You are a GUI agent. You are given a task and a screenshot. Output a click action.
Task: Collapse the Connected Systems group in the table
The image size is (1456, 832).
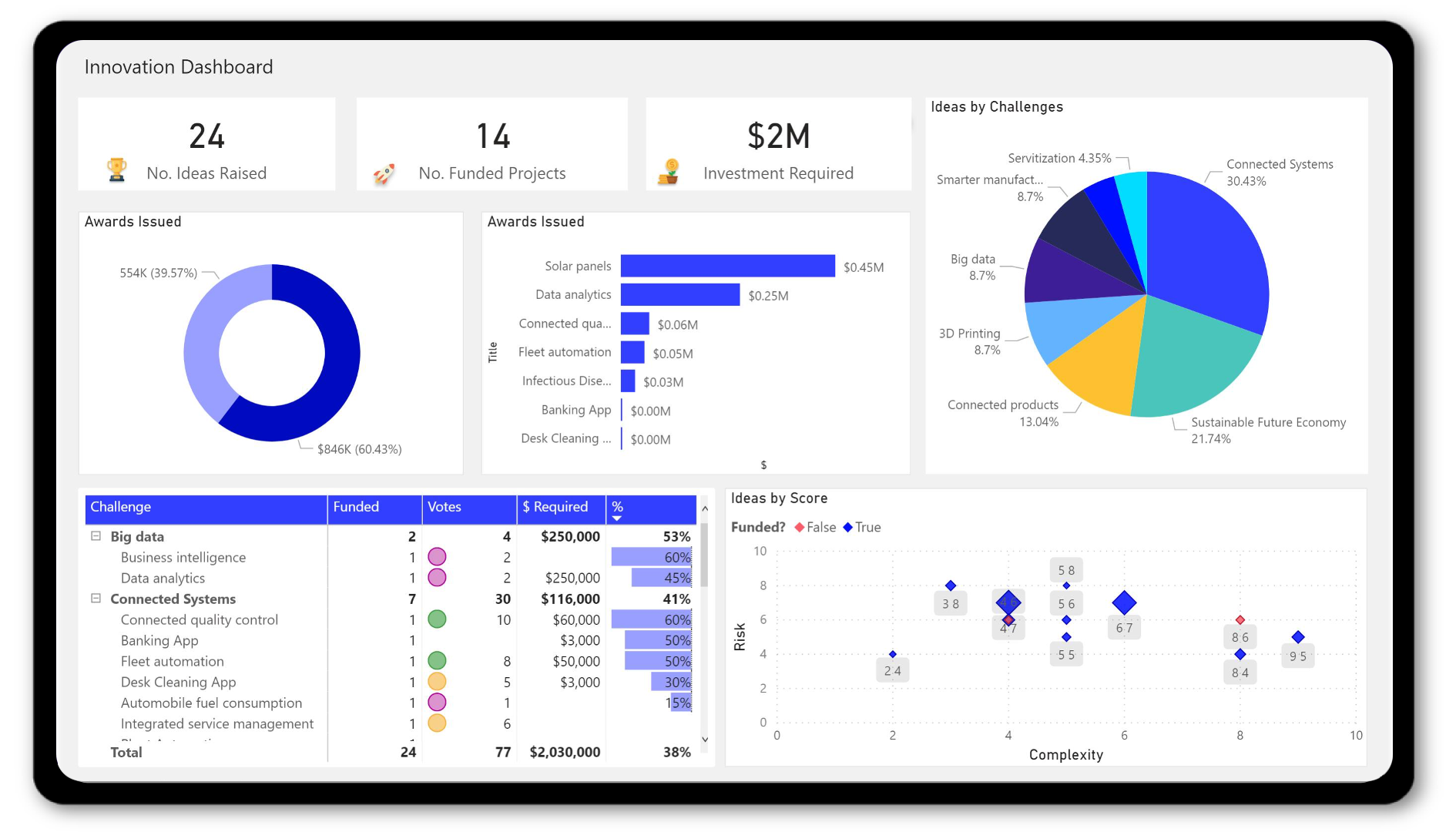click(96, 599)
